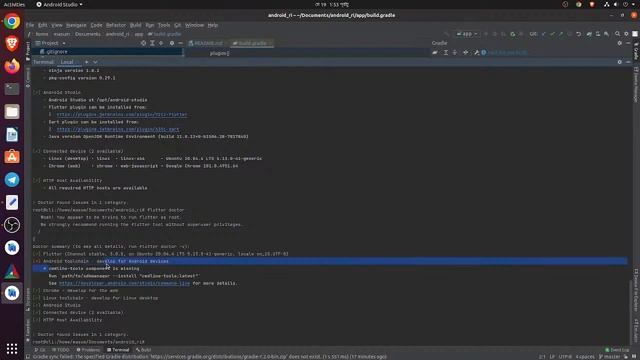Image resolution: width=640 pixels, height=360 pixels.
Task: Click Collapse All in the Project panel
Action: point(161,43)
